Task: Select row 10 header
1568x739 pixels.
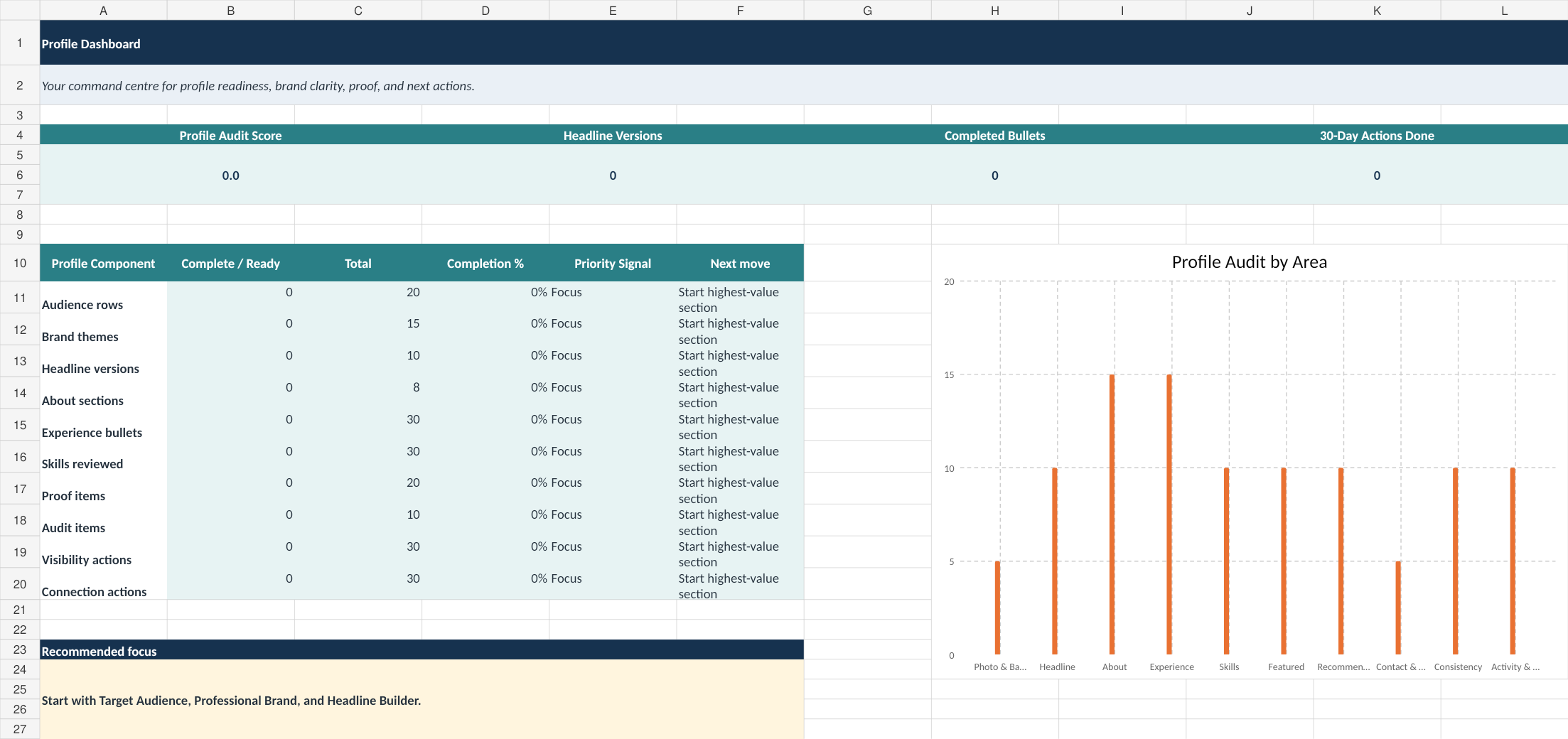Action: (x=20, y=263)
